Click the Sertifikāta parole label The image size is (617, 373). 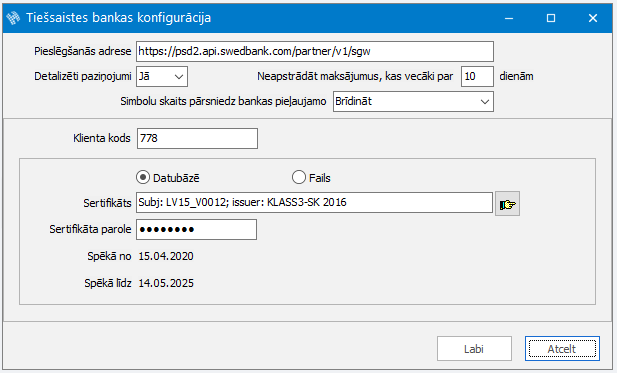click(90, 229)
